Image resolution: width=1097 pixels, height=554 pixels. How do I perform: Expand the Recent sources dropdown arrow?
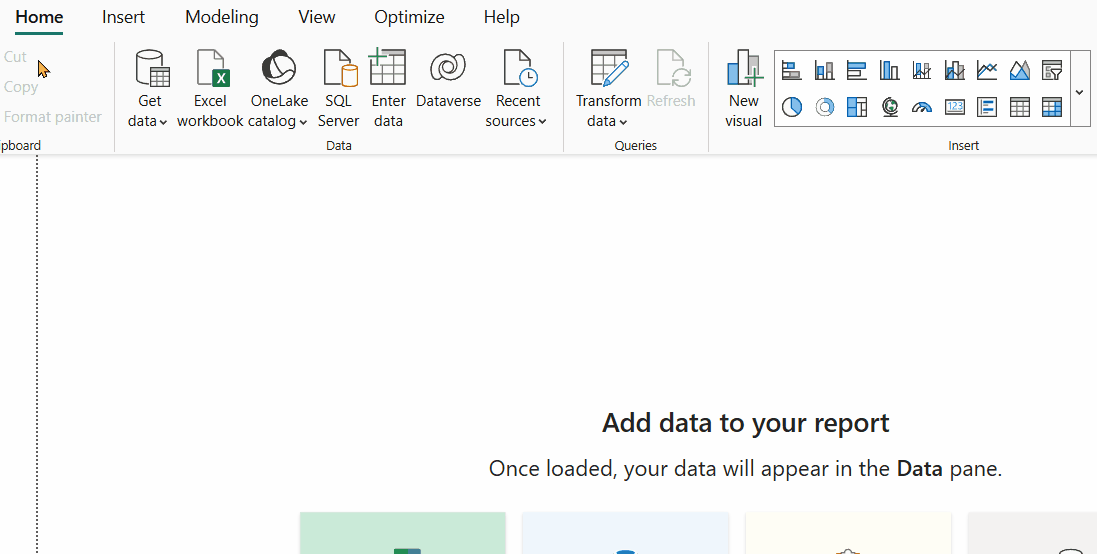click(x=542, y=122)
